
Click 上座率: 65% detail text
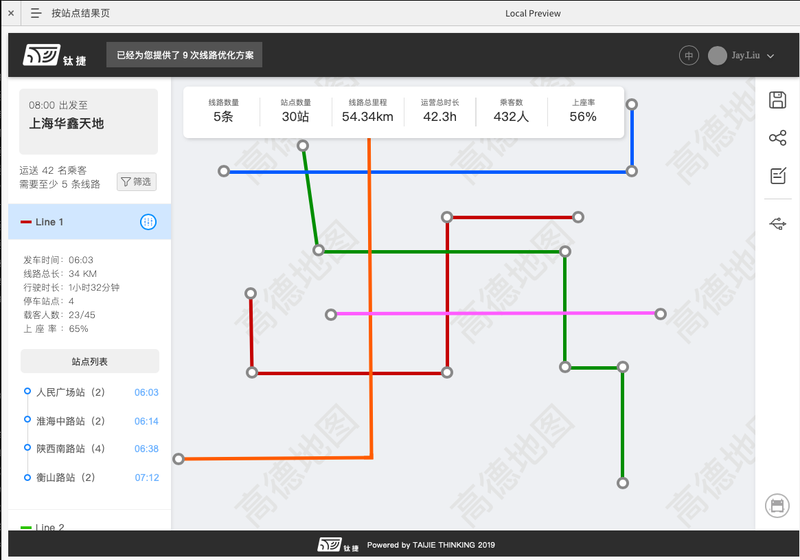click(x=56, y=328)
